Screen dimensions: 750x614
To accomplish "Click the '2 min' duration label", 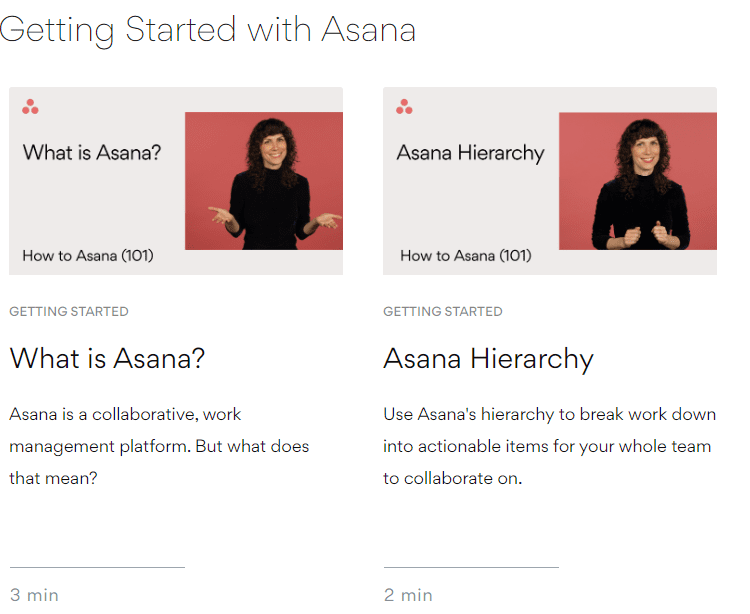I will tap(408, 595).
